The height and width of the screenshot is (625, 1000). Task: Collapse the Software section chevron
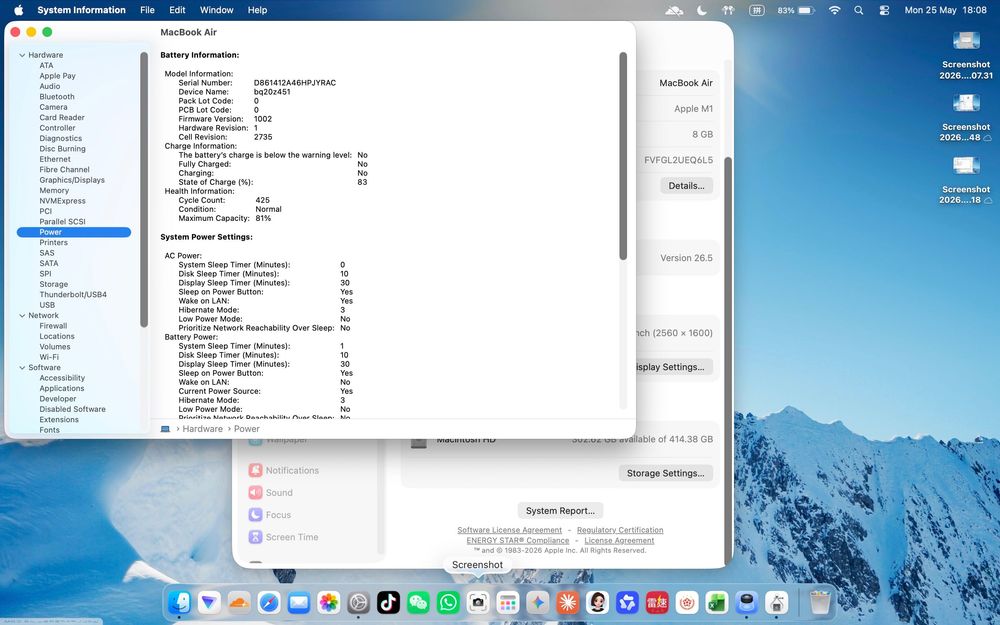tap(22, 368)
